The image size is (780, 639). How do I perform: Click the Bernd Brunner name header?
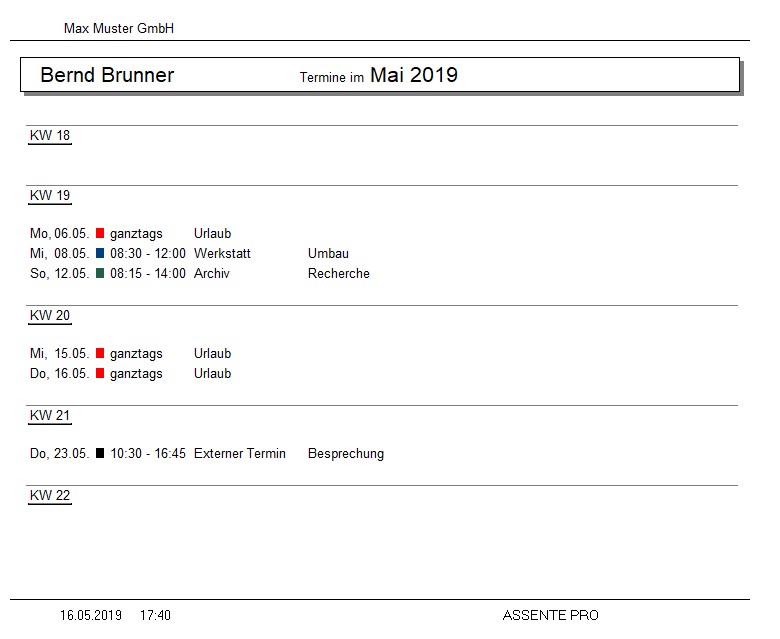(x=107, y=75)
